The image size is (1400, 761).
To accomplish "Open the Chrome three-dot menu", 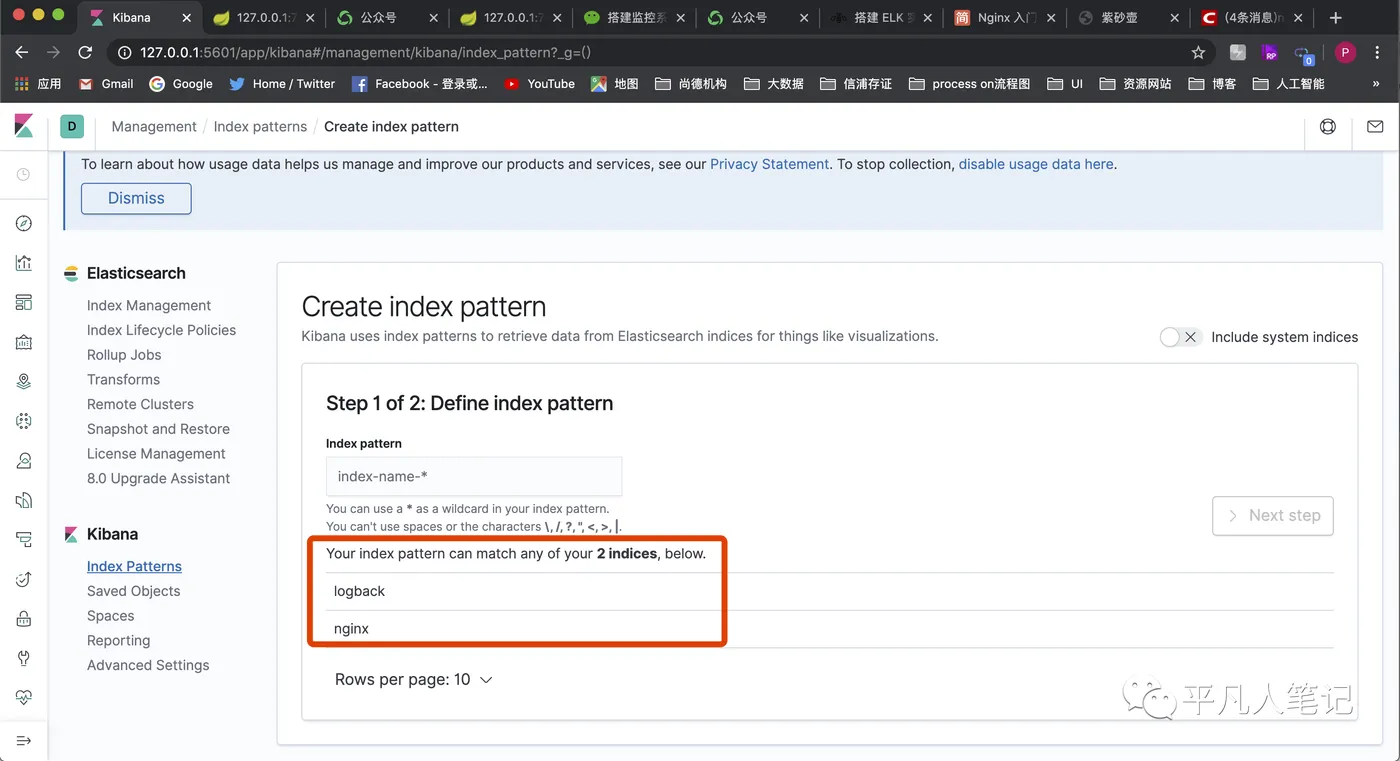I will coord(1379,53).
